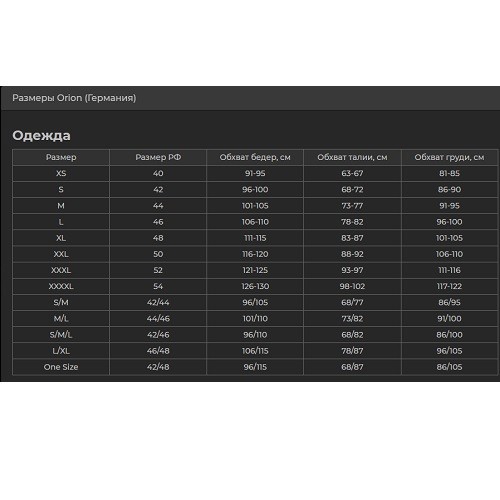This screenshot has height=500, width=500.
Task: Click the Размер РФ column header
Action: pyautogui.click(x=158, y=157)
